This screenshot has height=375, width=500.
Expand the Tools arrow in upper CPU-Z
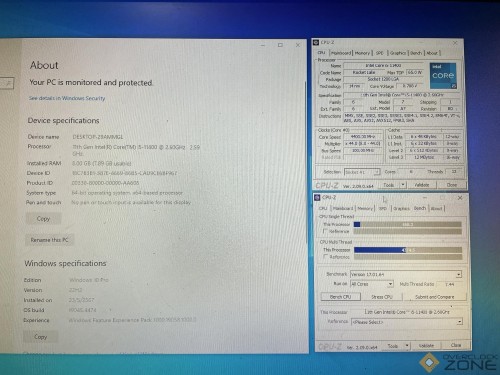403,185
